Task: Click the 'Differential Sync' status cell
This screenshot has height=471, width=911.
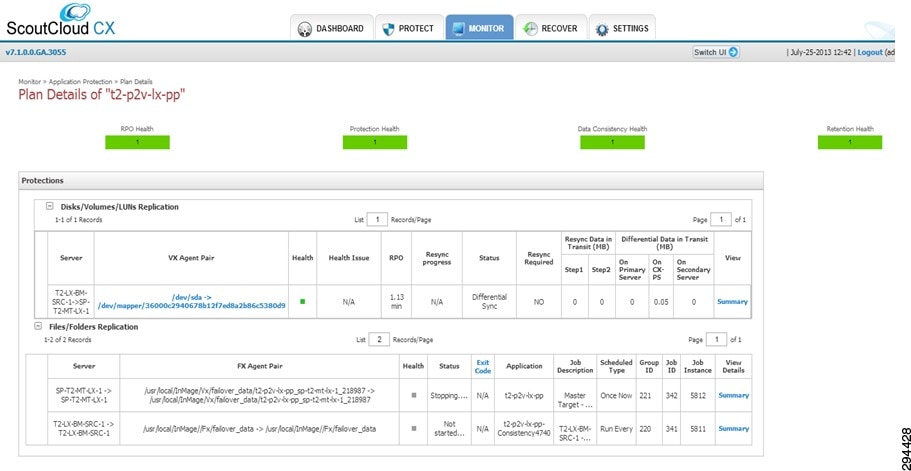Action: tap(489, 301)
